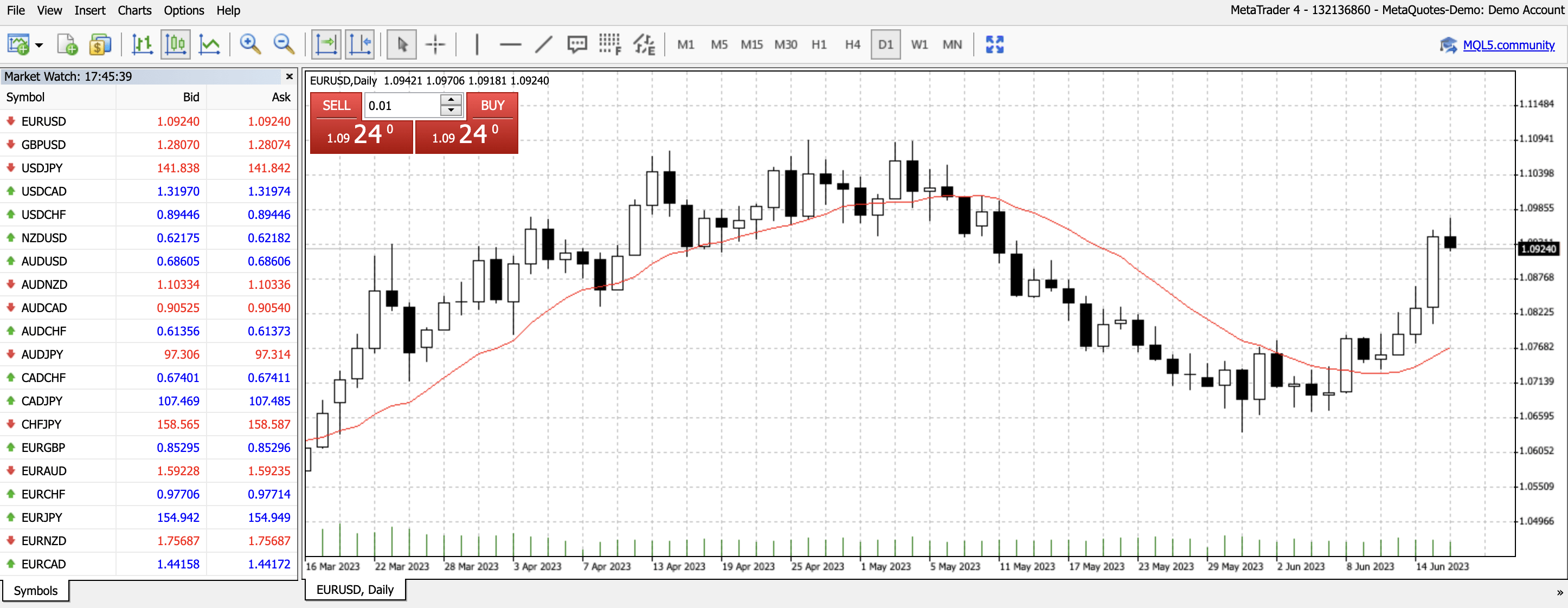Select EURUSD row in Market Watch
The image size is (1568, 608).
[x=149, y=121]
